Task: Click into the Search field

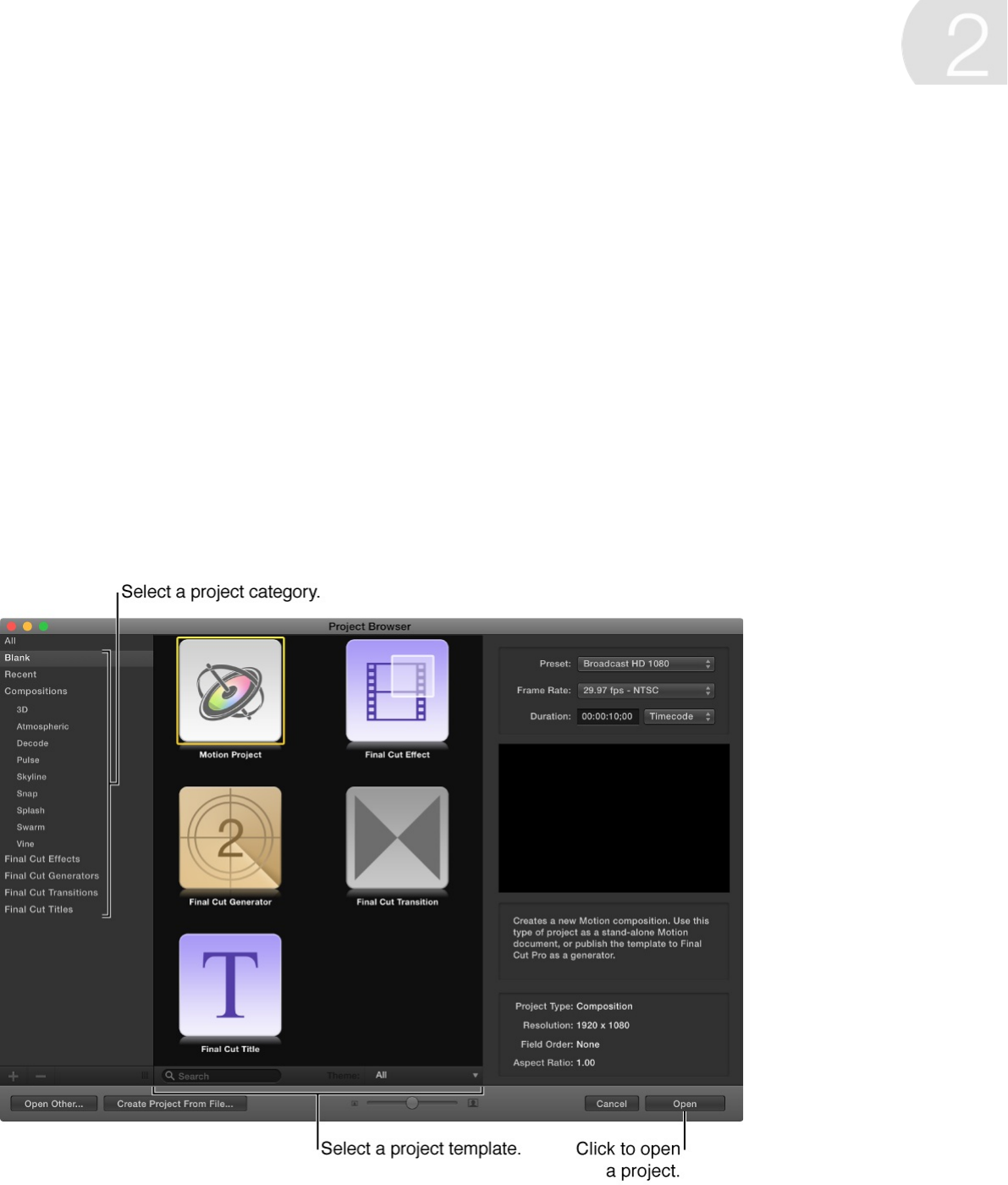Action: [x=223, y=1076]
